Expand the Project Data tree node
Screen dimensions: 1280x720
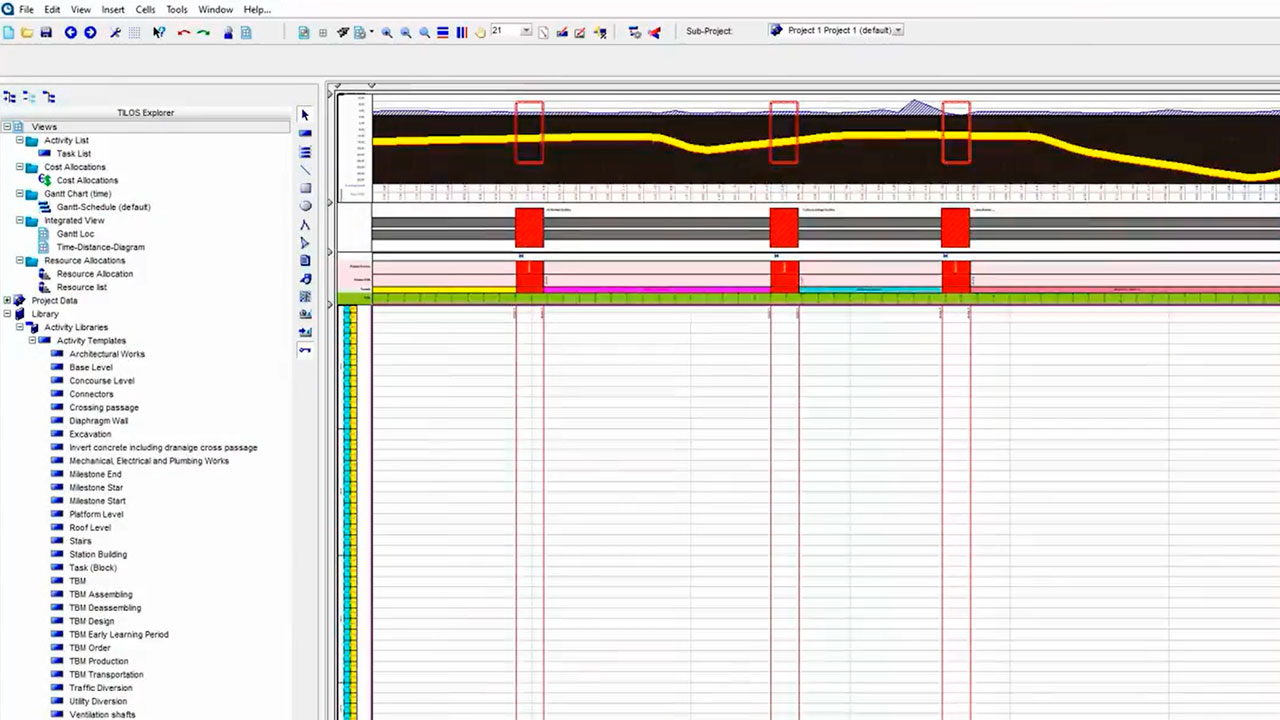7,300
